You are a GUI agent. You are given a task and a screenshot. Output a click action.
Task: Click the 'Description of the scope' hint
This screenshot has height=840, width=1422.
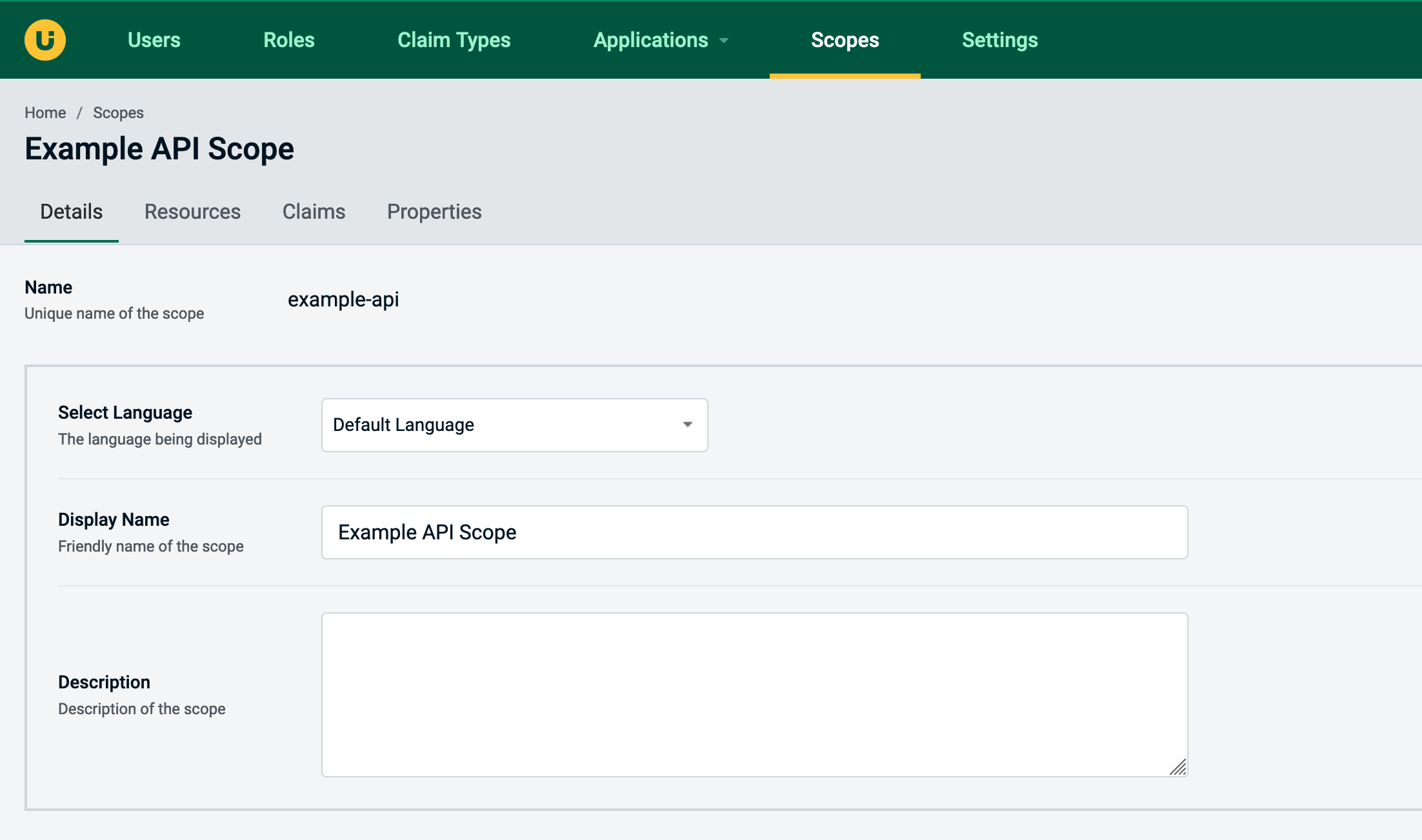point(142,709)
